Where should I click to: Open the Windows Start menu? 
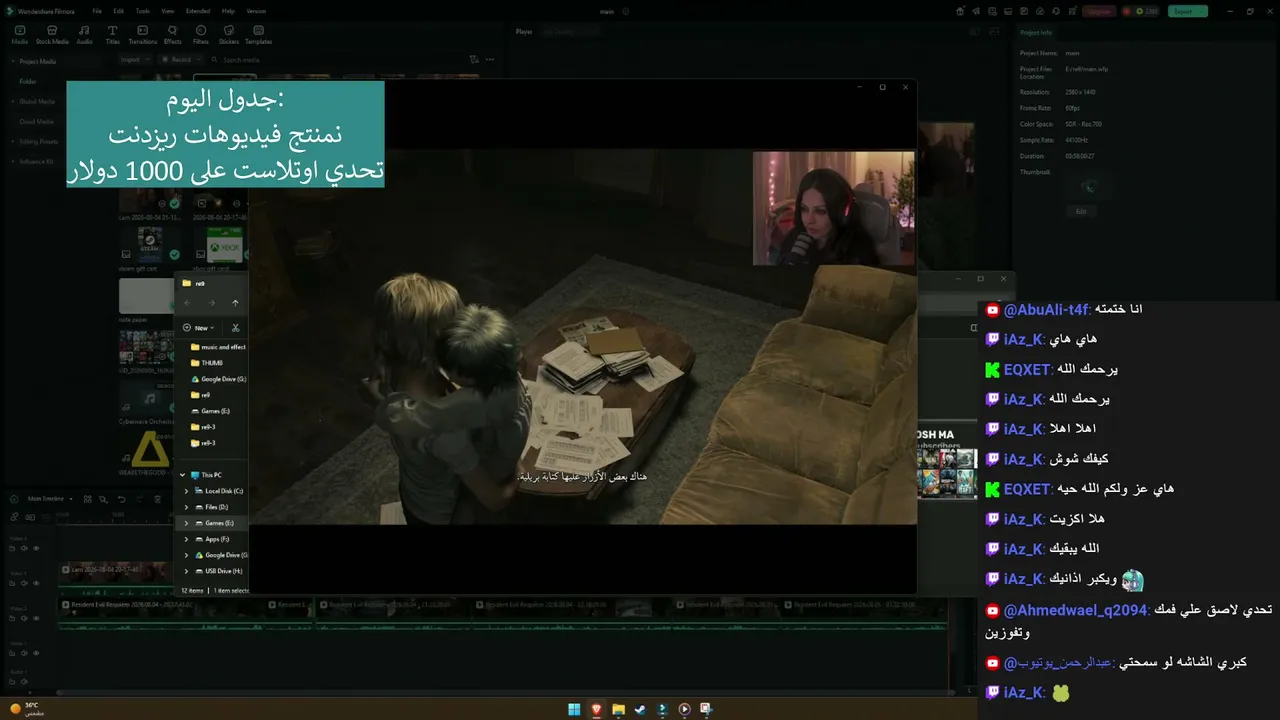click(574, 709)
